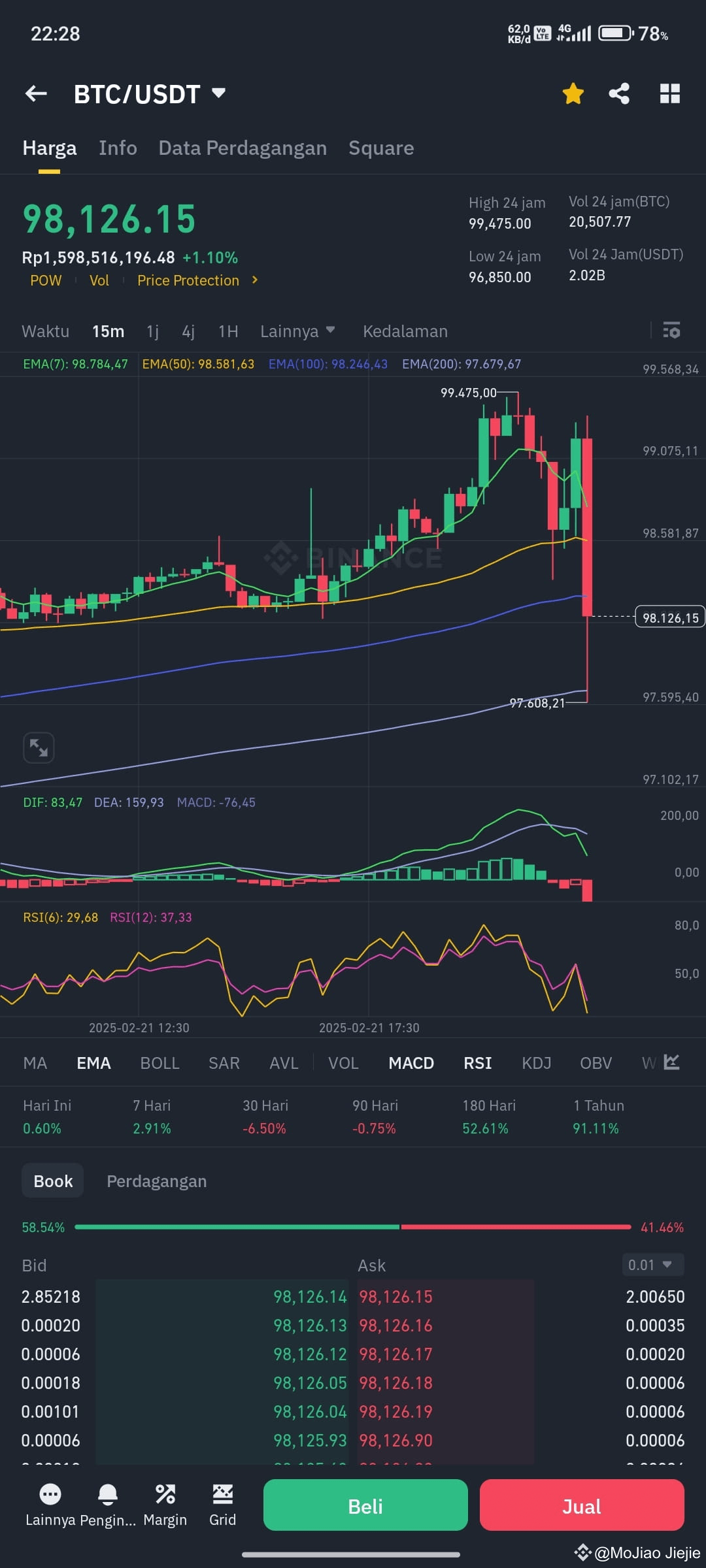Toggle the favorite star icon

tap(573, 93)
